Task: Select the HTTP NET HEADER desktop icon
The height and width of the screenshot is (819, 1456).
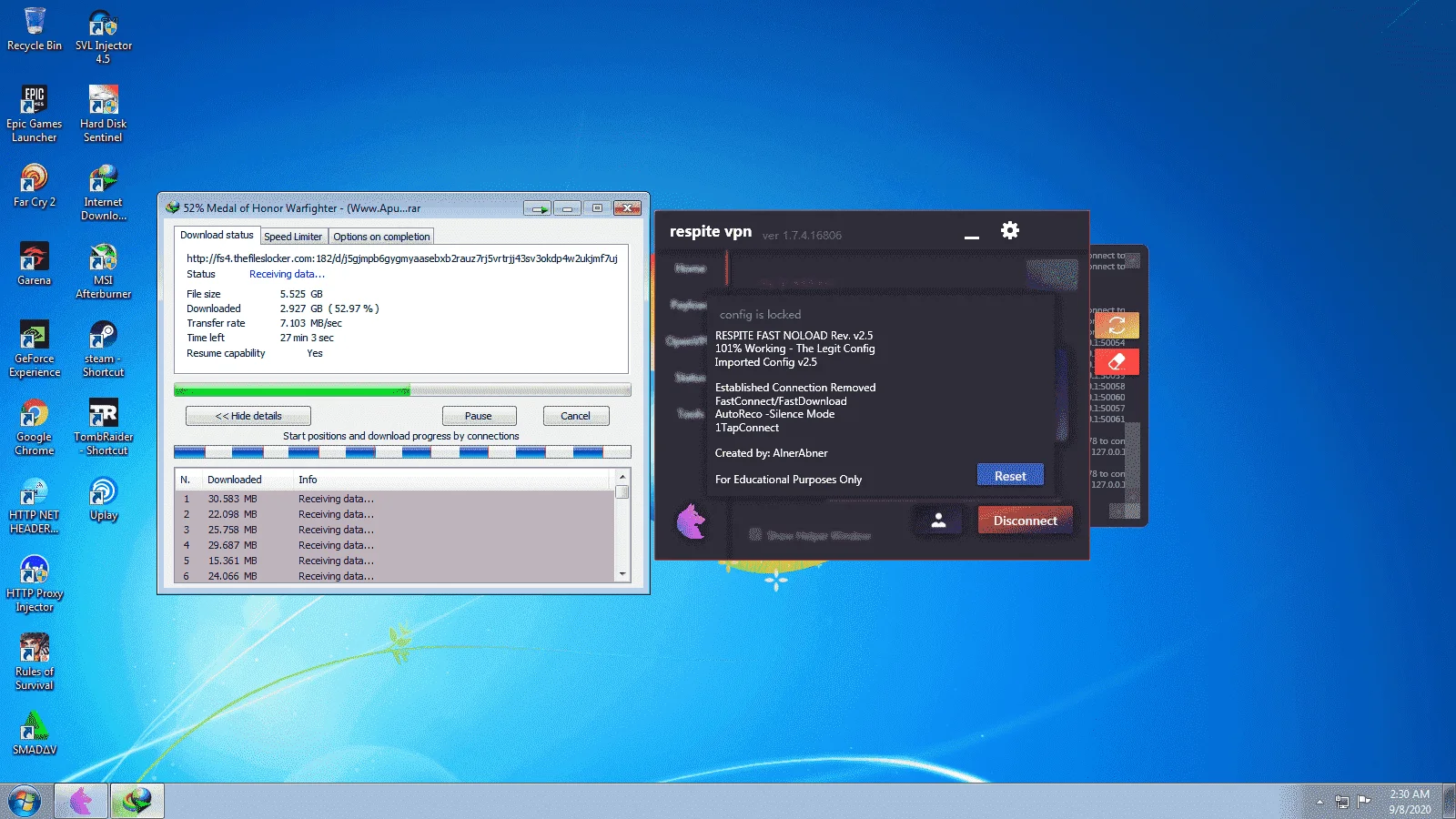Action: (35, 505)
